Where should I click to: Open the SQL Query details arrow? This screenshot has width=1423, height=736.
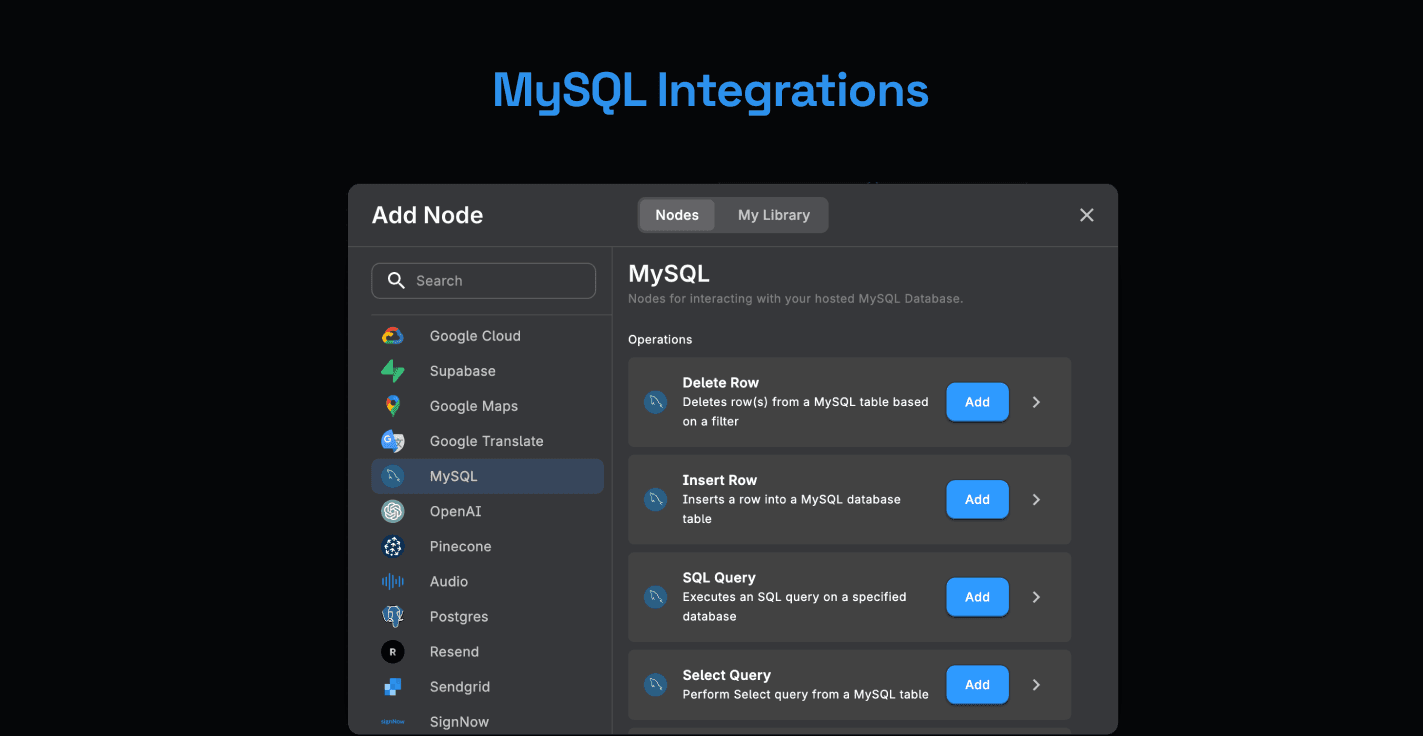(1036, 597)
